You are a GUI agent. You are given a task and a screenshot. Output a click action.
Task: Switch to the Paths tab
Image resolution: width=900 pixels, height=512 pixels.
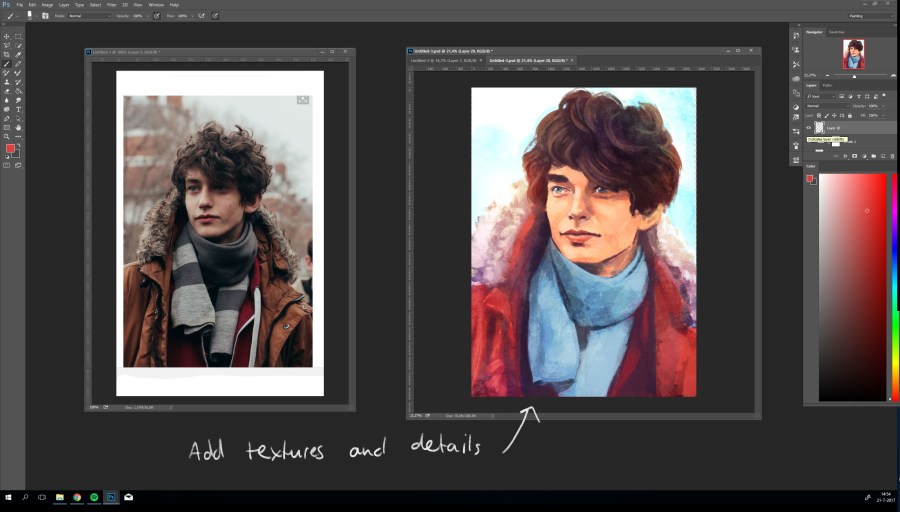pos(827,86)
